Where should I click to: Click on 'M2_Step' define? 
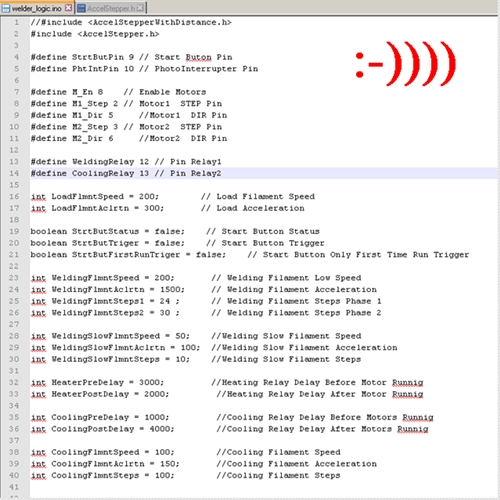(x=90, y=127)
